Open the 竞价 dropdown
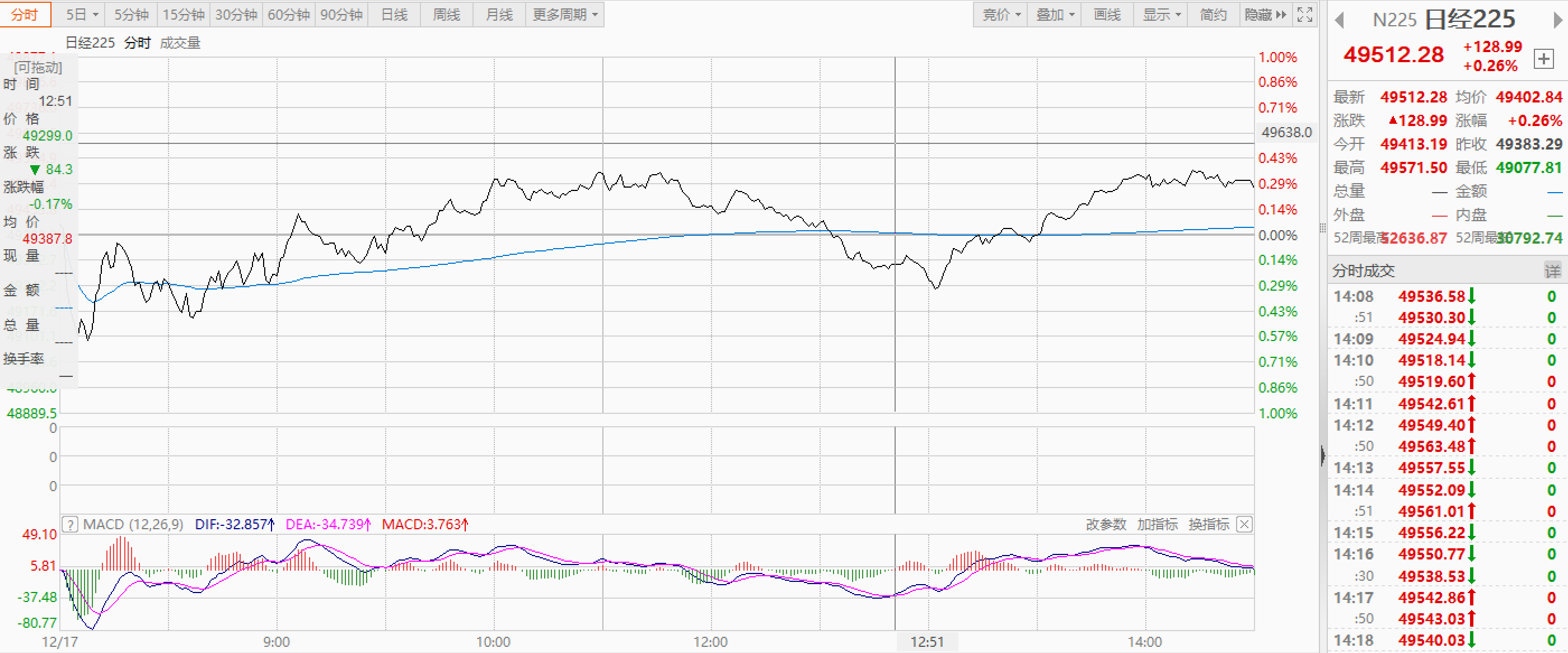This screenshot has width=1568, height=653. pyautogui.click(x=1001, y=15)
